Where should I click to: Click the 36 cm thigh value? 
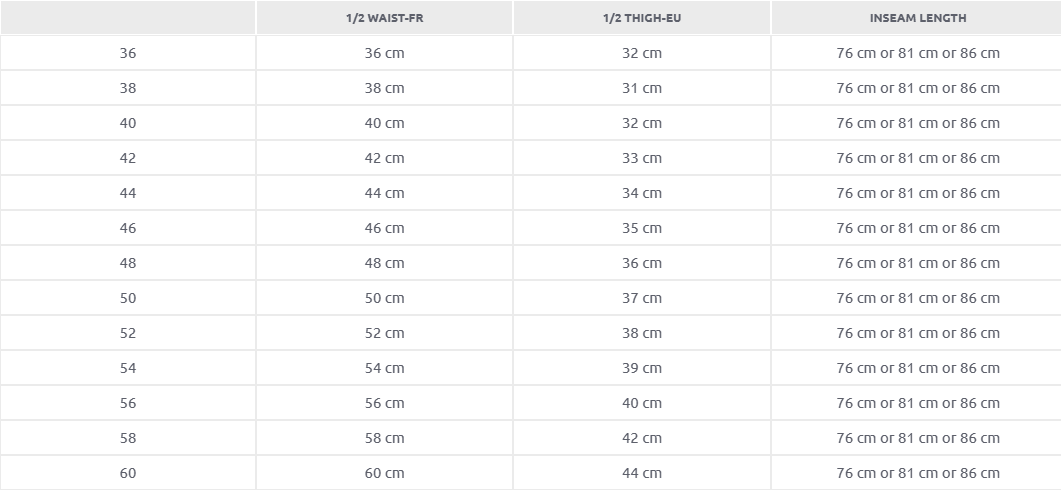[641, 263]
